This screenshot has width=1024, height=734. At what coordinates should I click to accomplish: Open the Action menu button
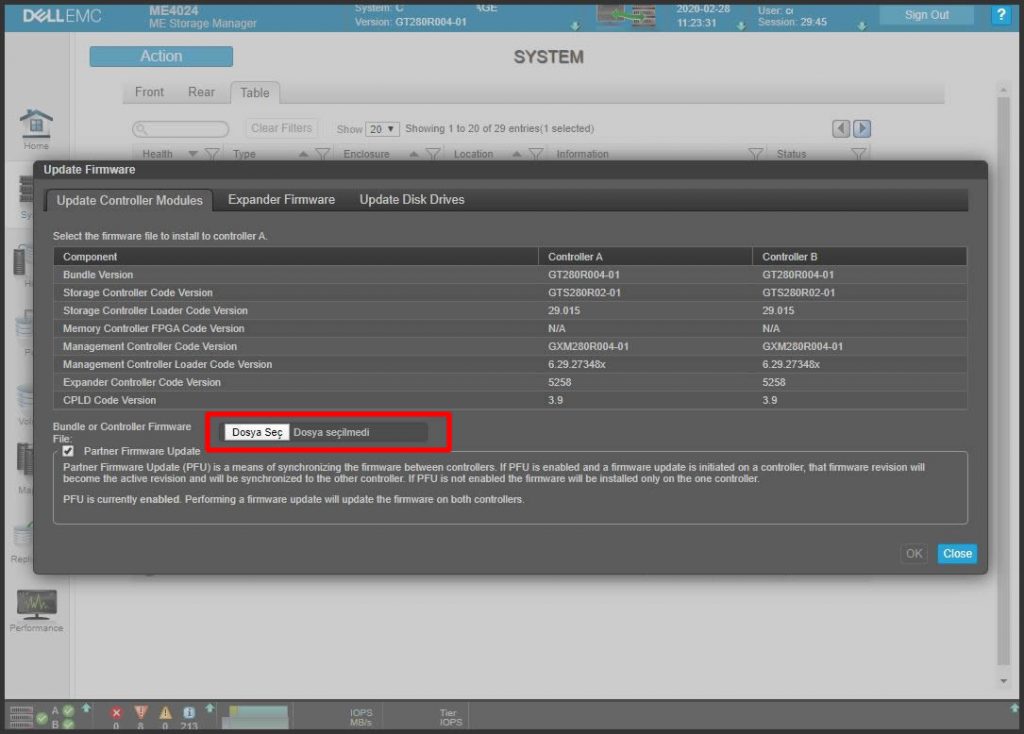click(161, 56)
